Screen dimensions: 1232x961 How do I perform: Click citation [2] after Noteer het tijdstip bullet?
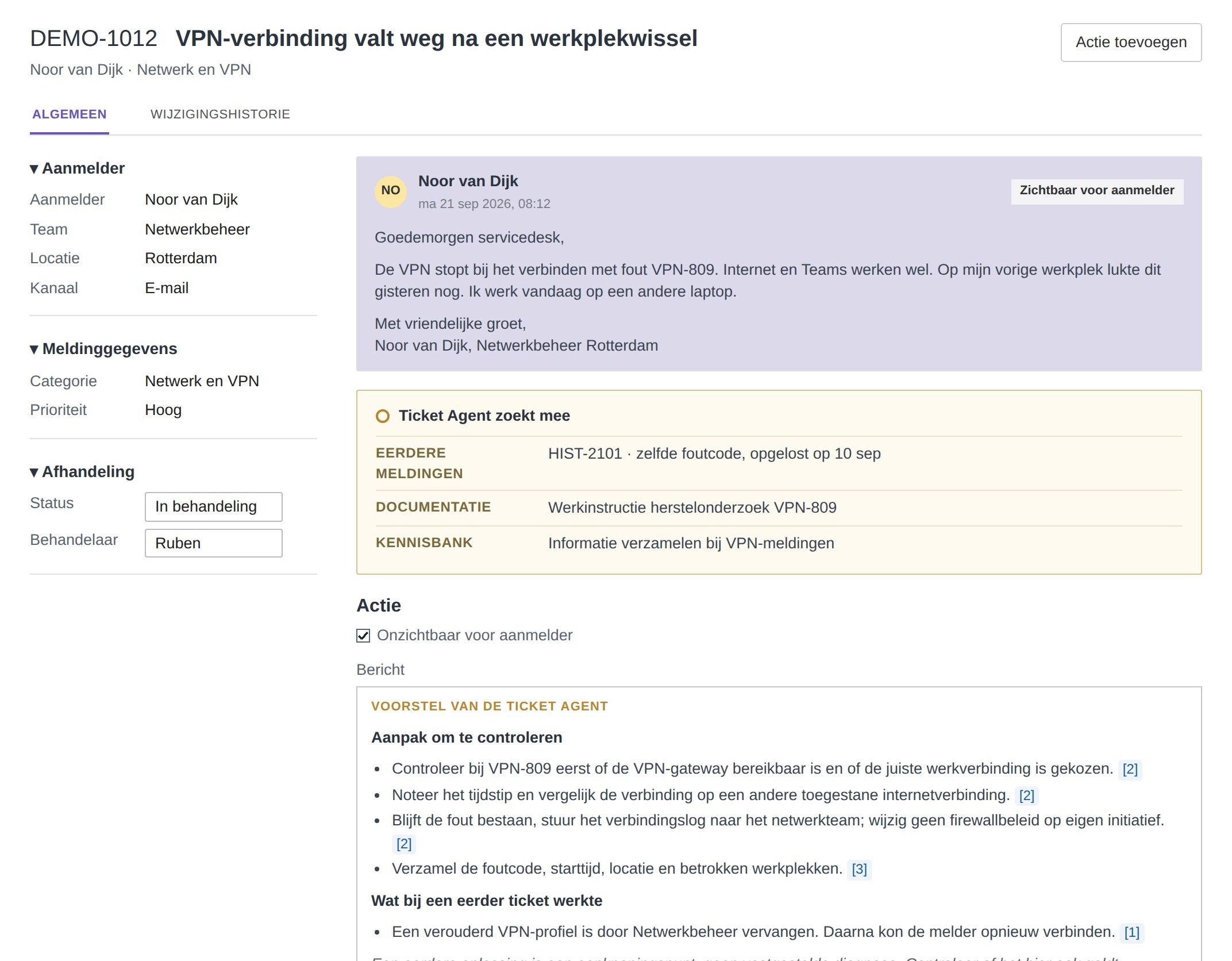click(1026, 796)
